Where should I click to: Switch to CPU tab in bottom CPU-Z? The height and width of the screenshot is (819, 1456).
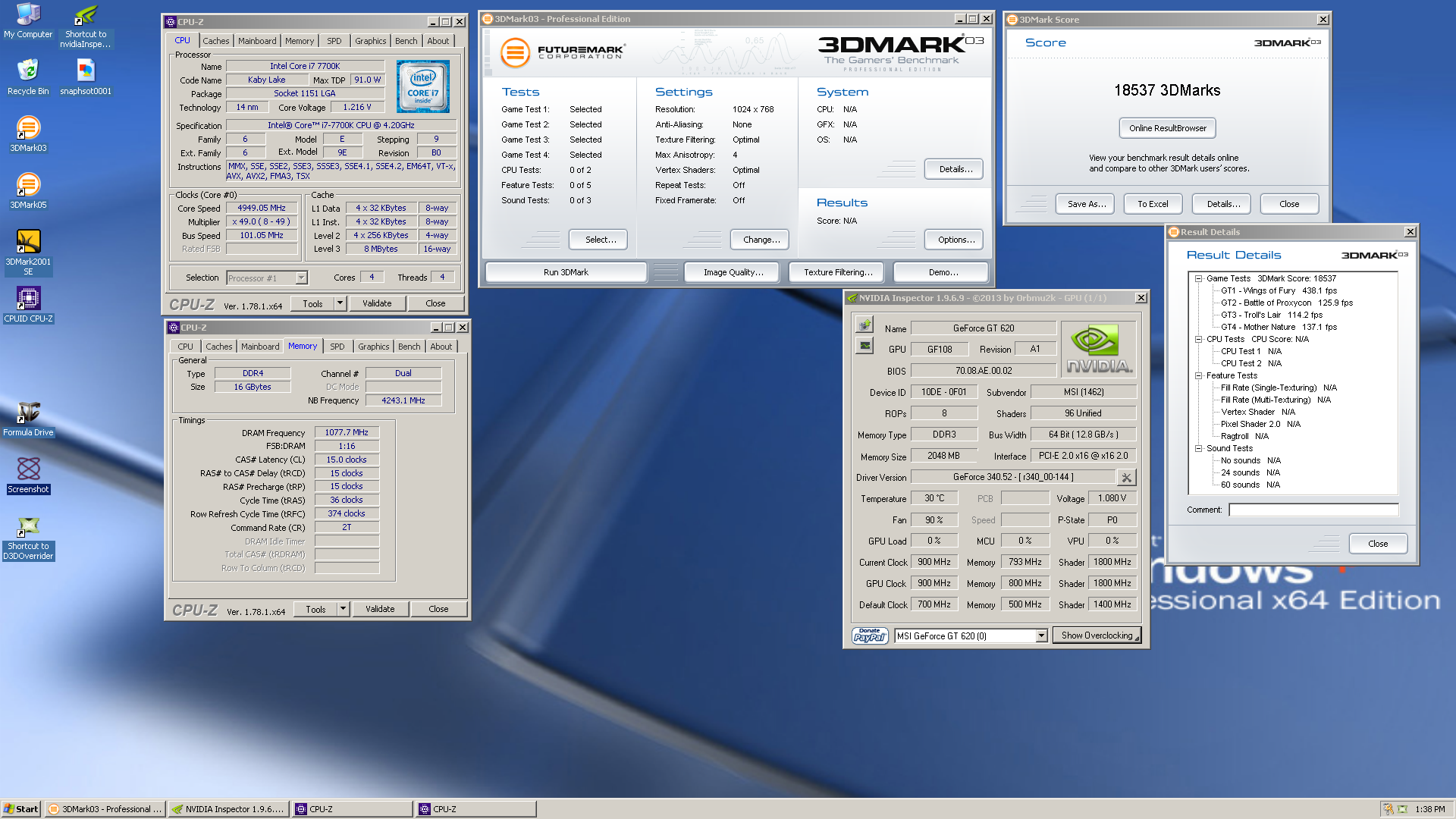(x=185, y=347)
